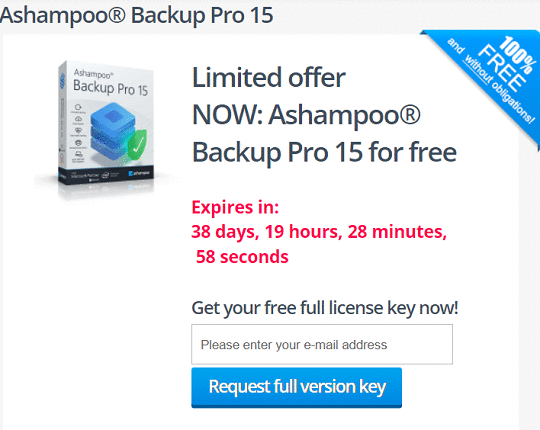Click the blue spine logo on box side

click(62, 80)
